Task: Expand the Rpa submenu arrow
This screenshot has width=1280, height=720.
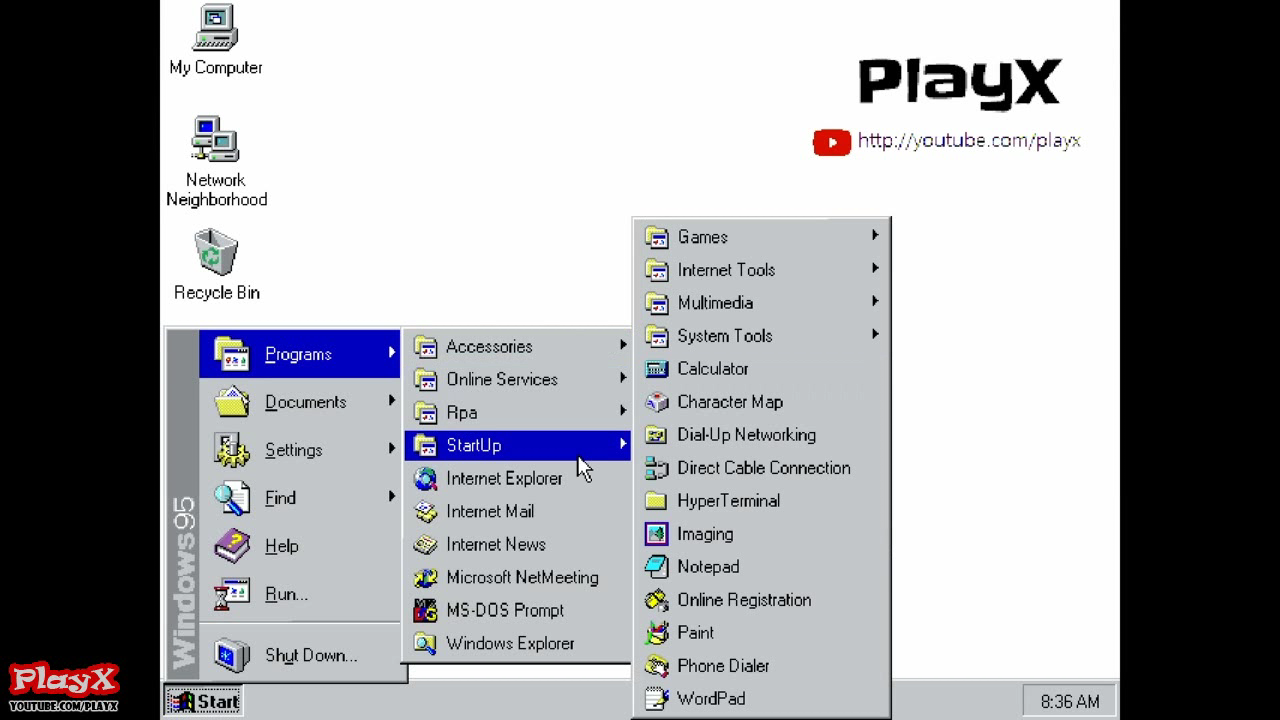Action: [x=623, y=412]
